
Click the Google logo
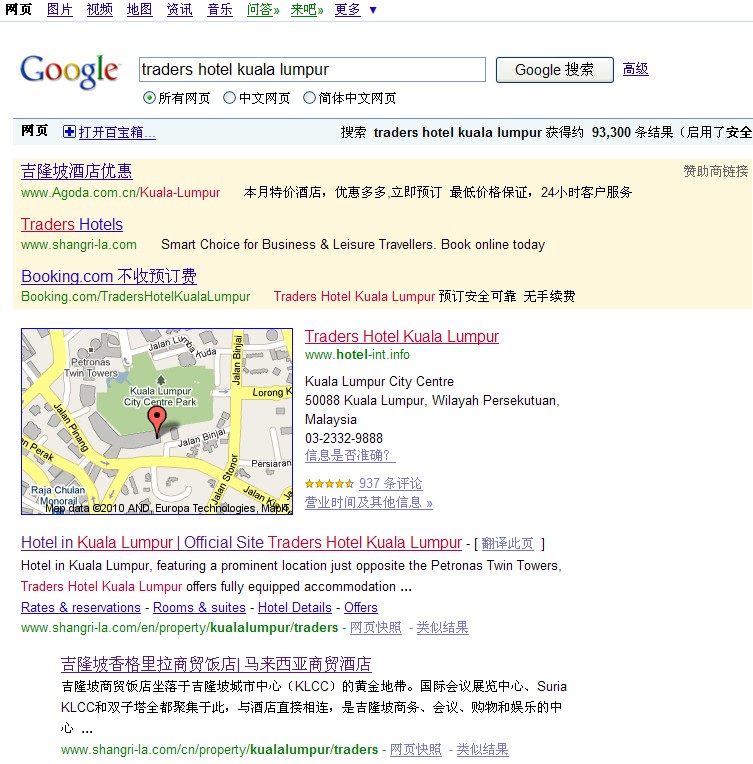(x=69, y=72)
